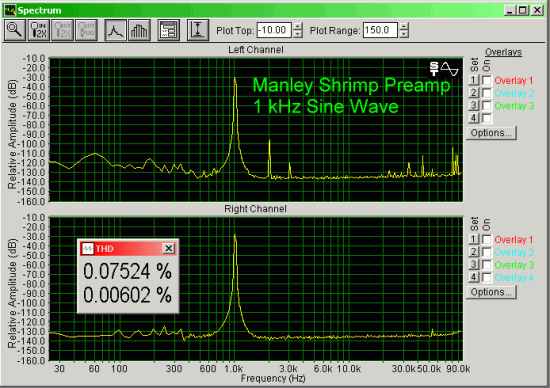Set overlay 1 for the Left Channel
The image size is (550, 388).
coord(474,80)
